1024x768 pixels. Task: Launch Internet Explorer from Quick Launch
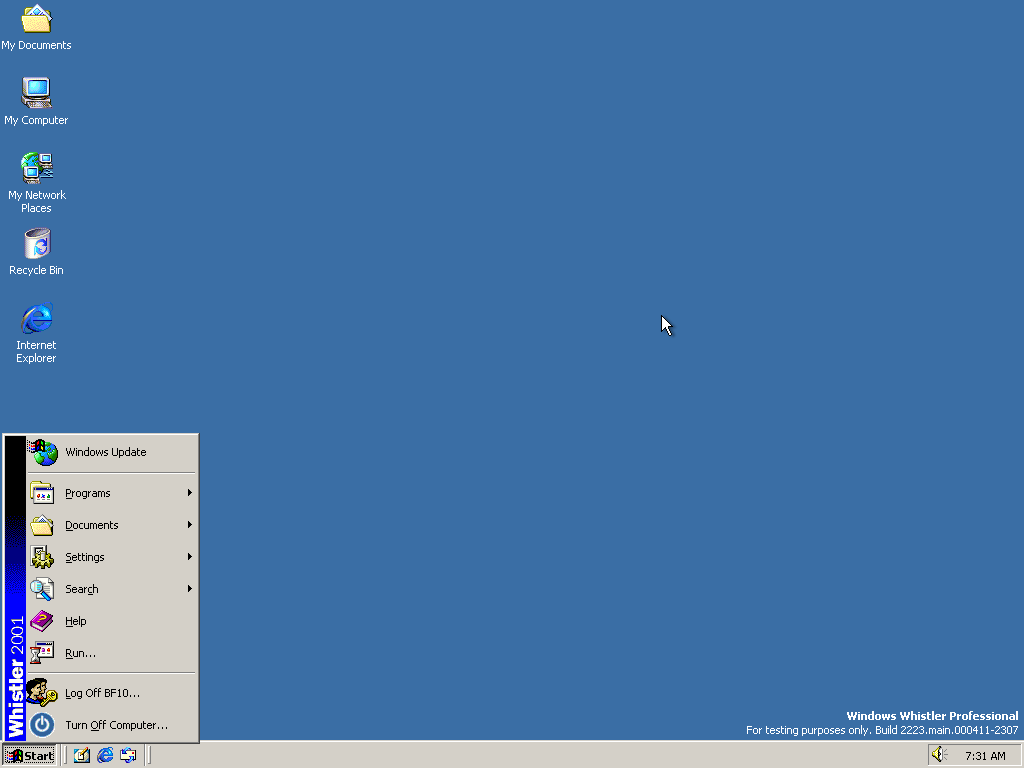[105, 756]
